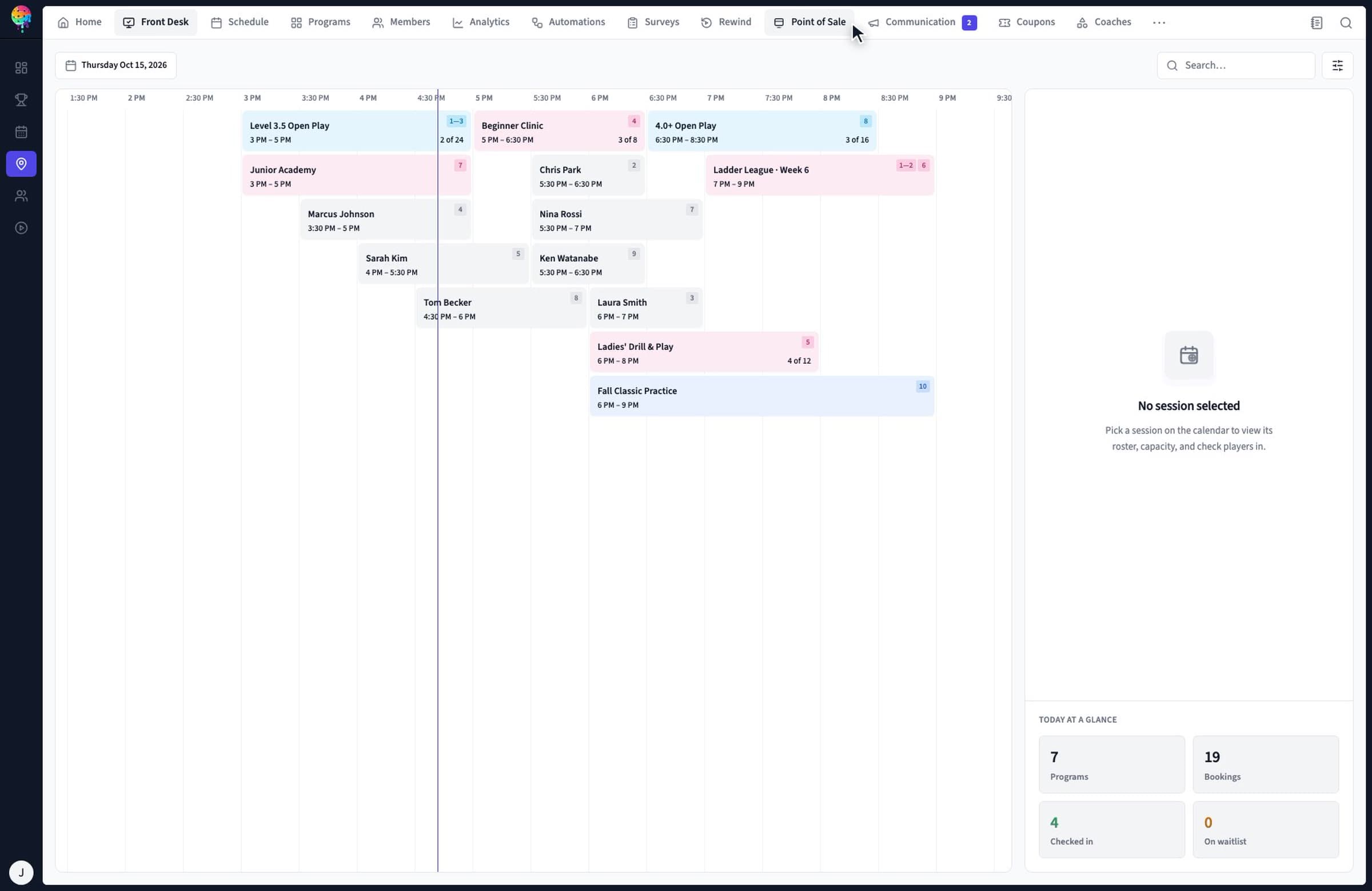Viewport: 1372px width, 891px height.
Task: Open the Coupons tab
Action: point(1027,22)
